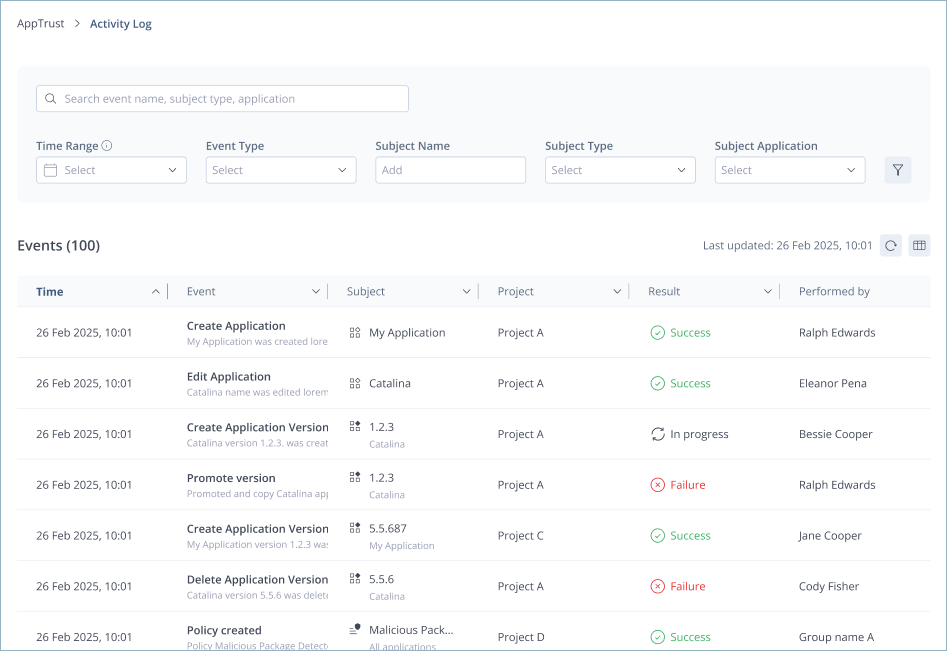
Task: Open the Subject Type dropdown
Action: (620, 170)
